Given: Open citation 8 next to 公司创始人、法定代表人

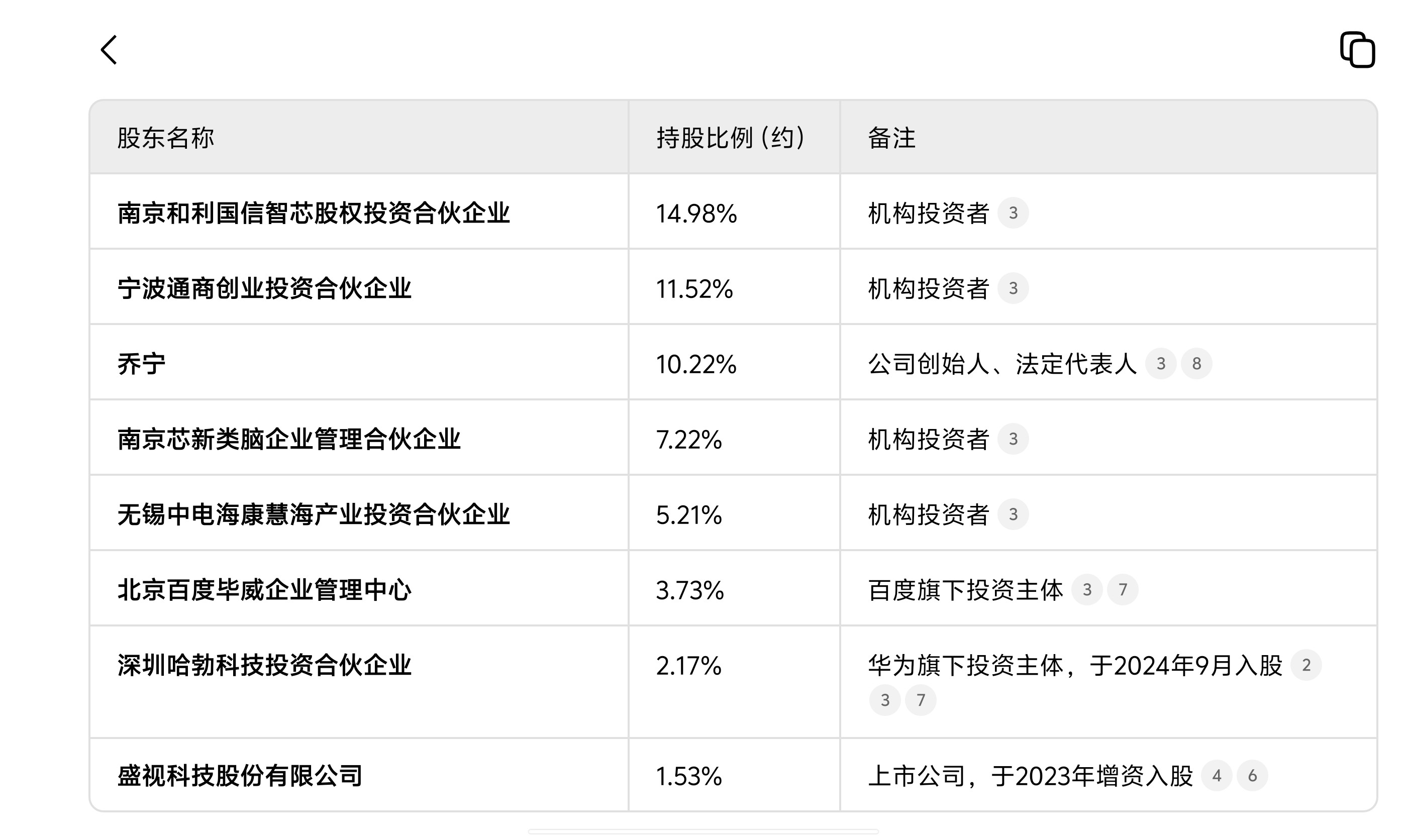Looking at the screenshot, I should tap(1196, 363).
